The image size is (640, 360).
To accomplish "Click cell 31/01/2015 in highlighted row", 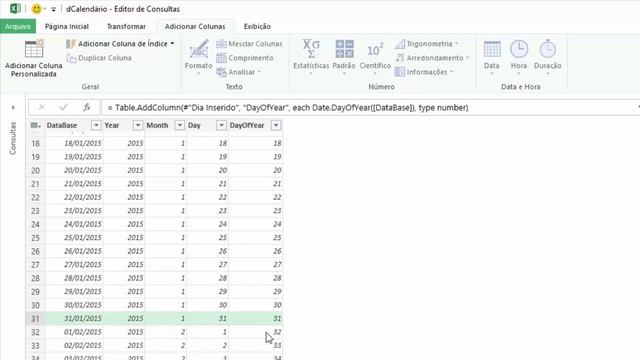I will coord(74,318).
